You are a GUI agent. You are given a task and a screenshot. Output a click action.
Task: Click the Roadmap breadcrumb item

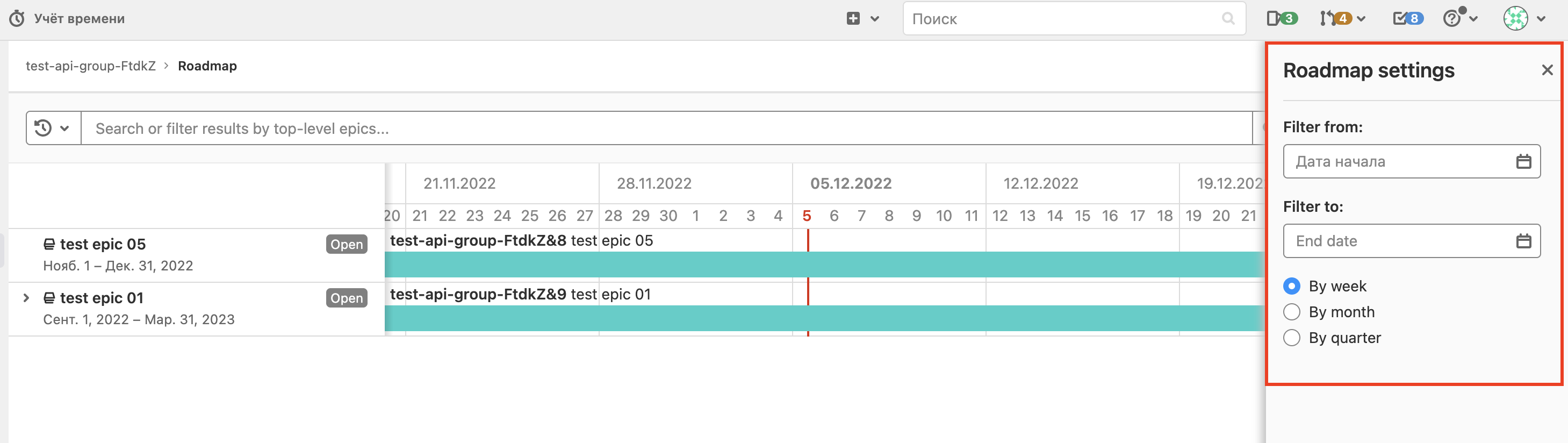pyautogui.click(x=207, y=66)
